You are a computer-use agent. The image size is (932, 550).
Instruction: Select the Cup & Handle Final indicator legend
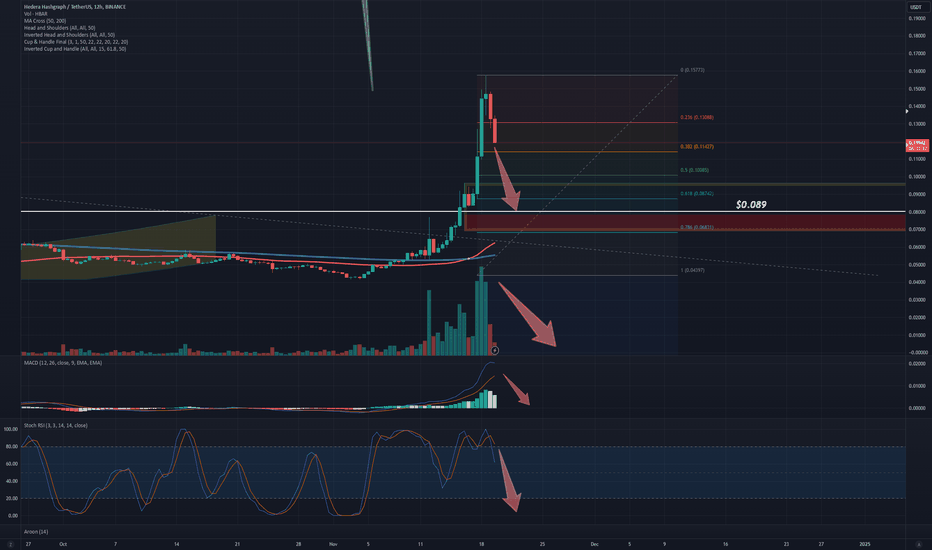click(x=76, y=42)
